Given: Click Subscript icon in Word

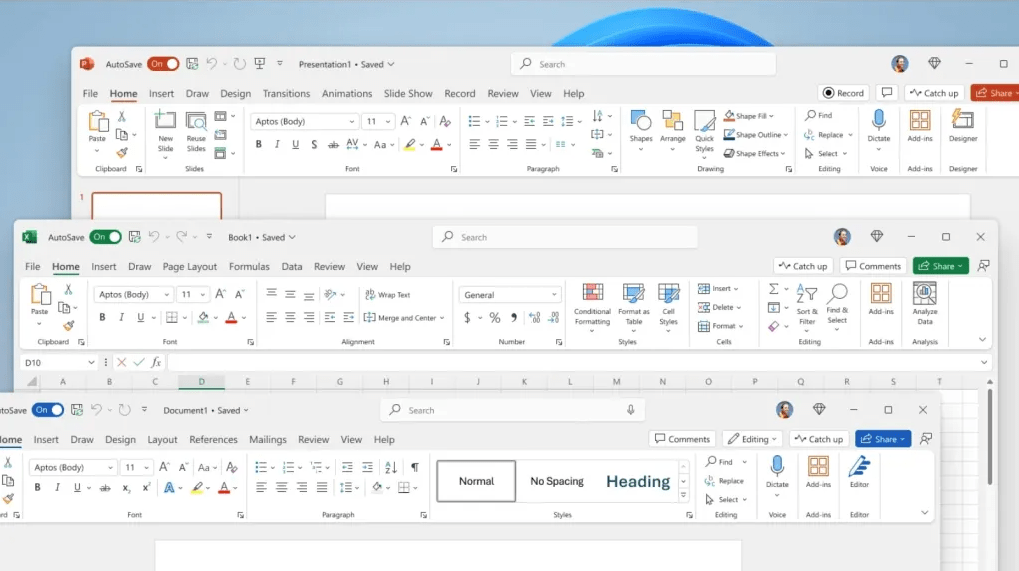Looking at the screenshot, I should 126,488.
